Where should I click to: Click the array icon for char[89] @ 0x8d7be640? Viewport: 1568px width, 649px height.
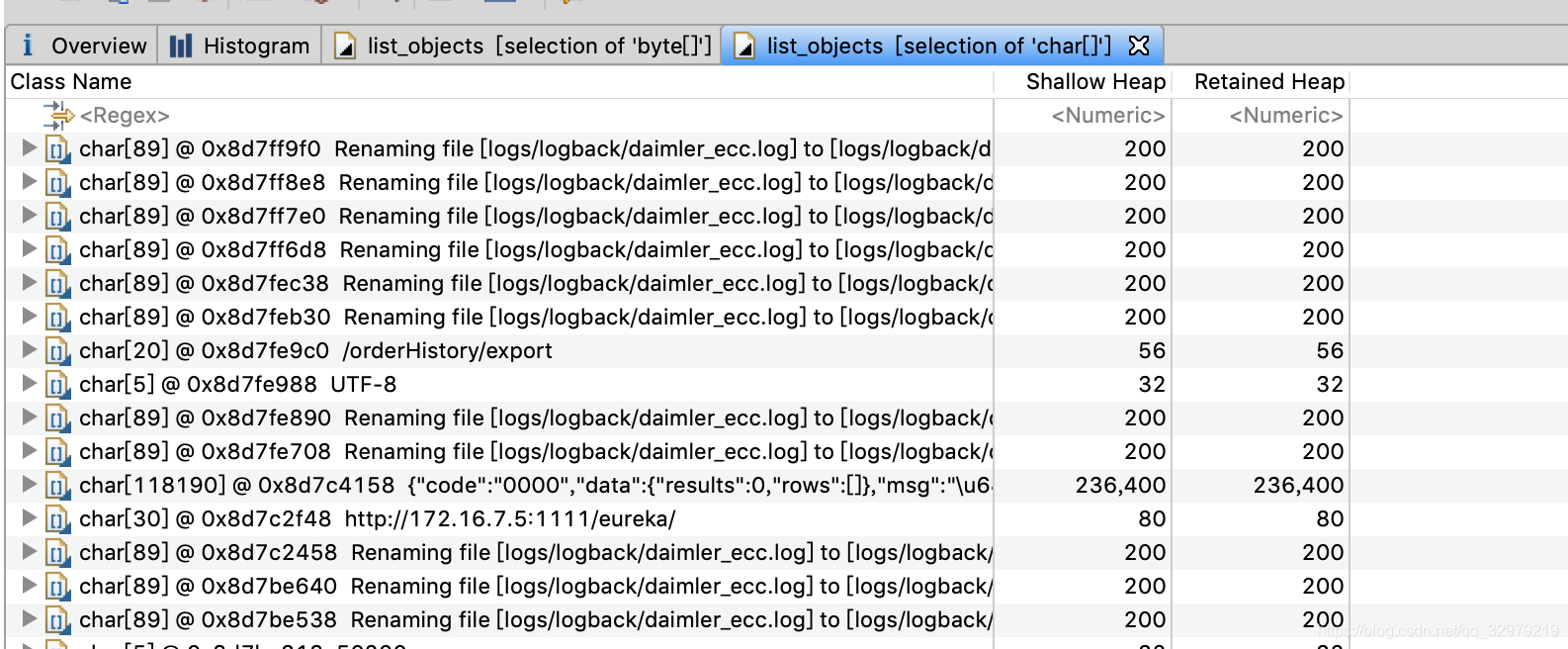click(58, 587)
